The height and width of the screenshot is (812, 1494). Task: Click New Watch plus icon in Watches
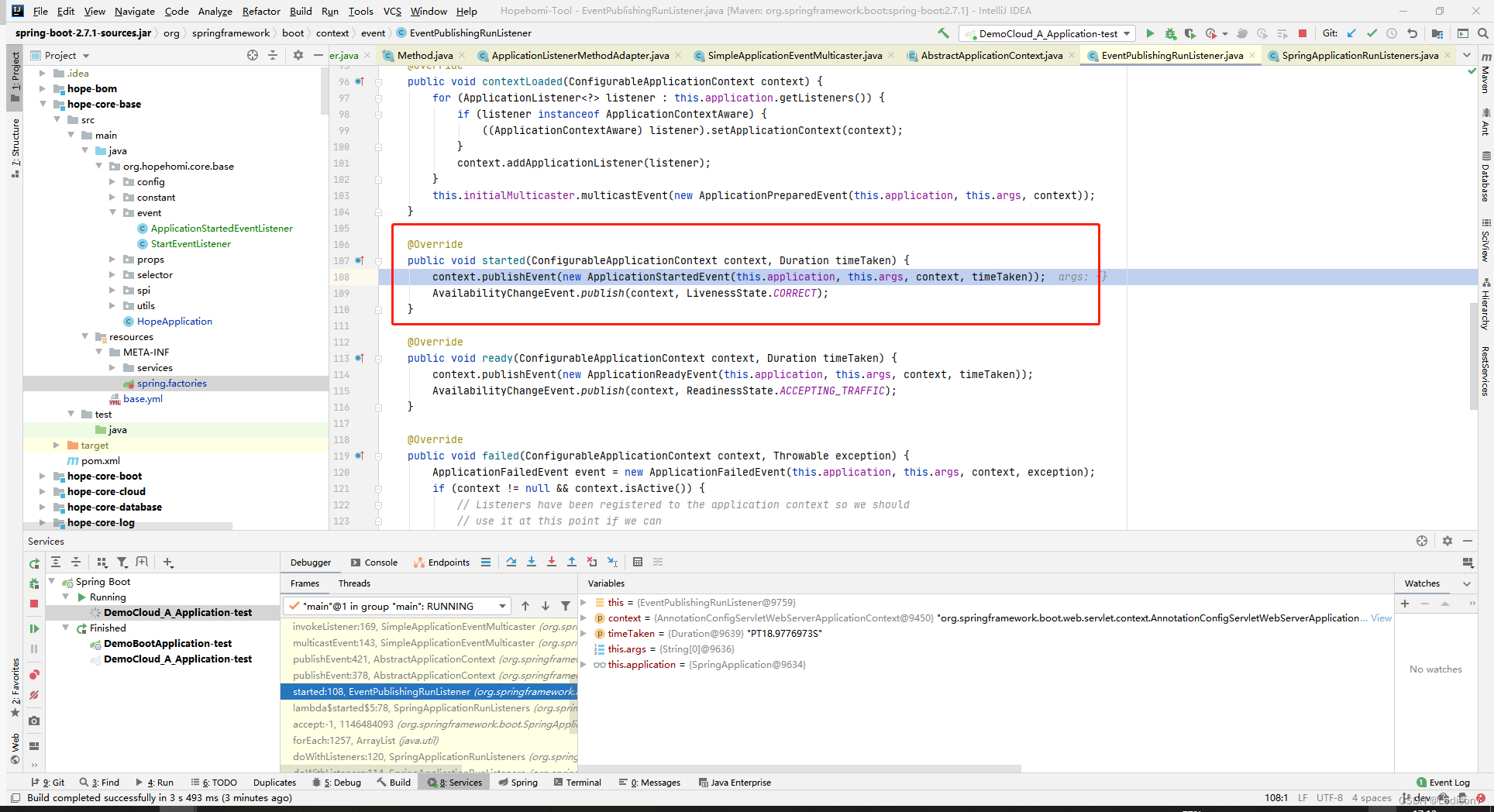pyautogui.click(x=1405, y=603)
